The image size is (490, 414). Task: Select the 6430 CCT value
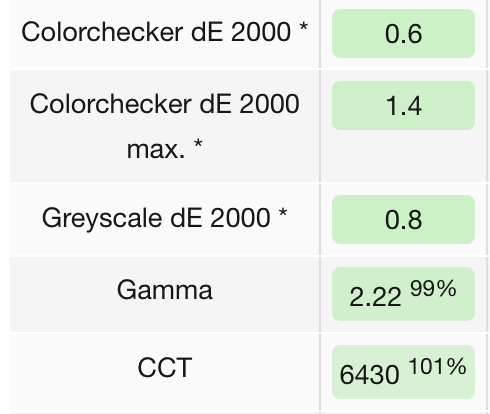pos(369,375)
